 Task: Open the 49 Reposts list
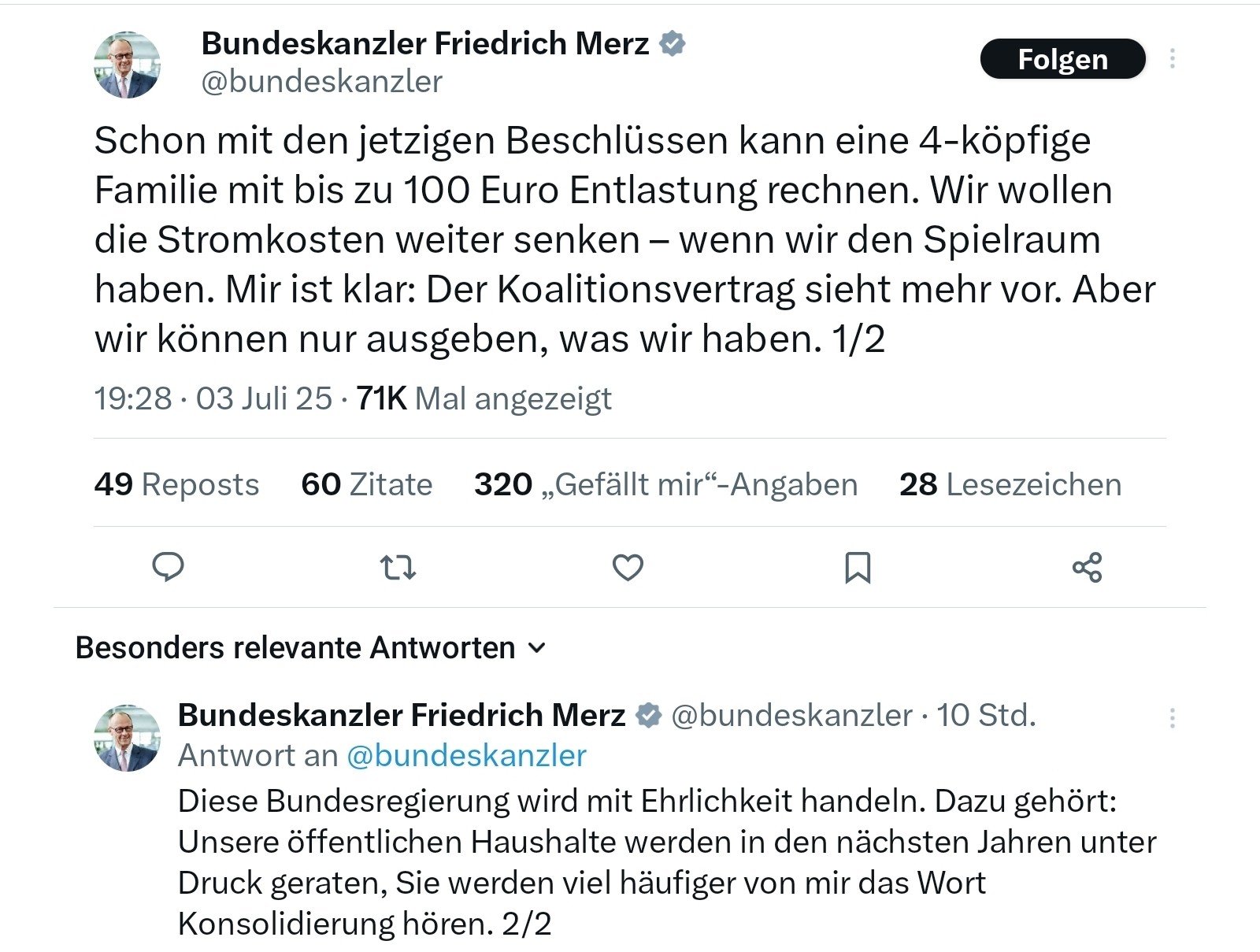coord(176,484)
